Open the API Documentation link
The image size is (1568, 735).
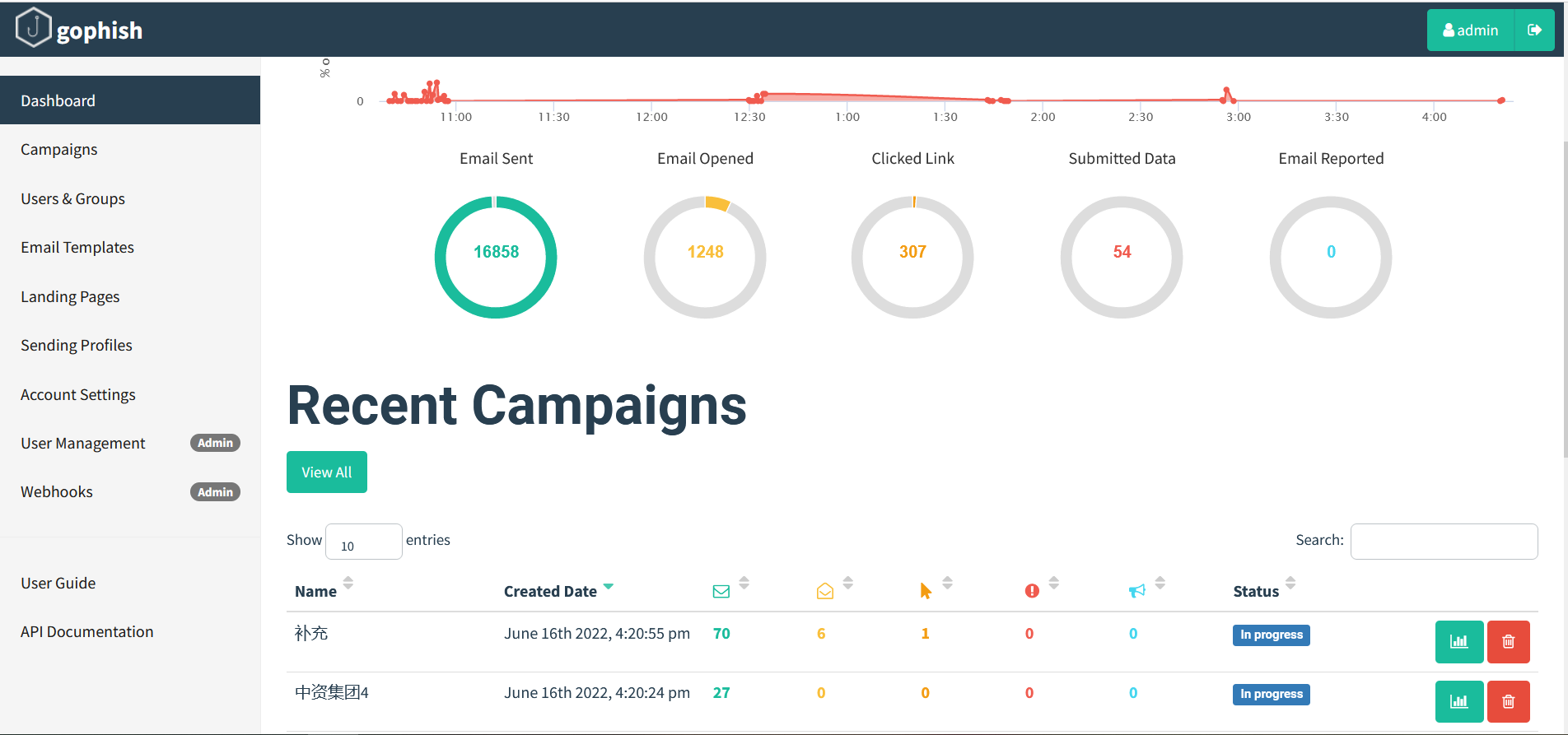click(87, 632)
